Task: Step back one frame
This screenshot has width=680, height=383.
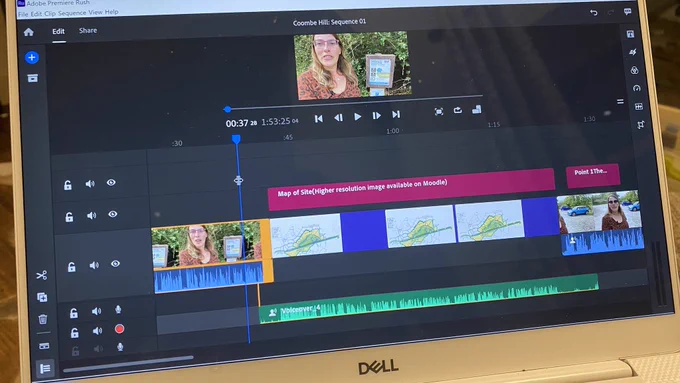Action: coord(338,118)
